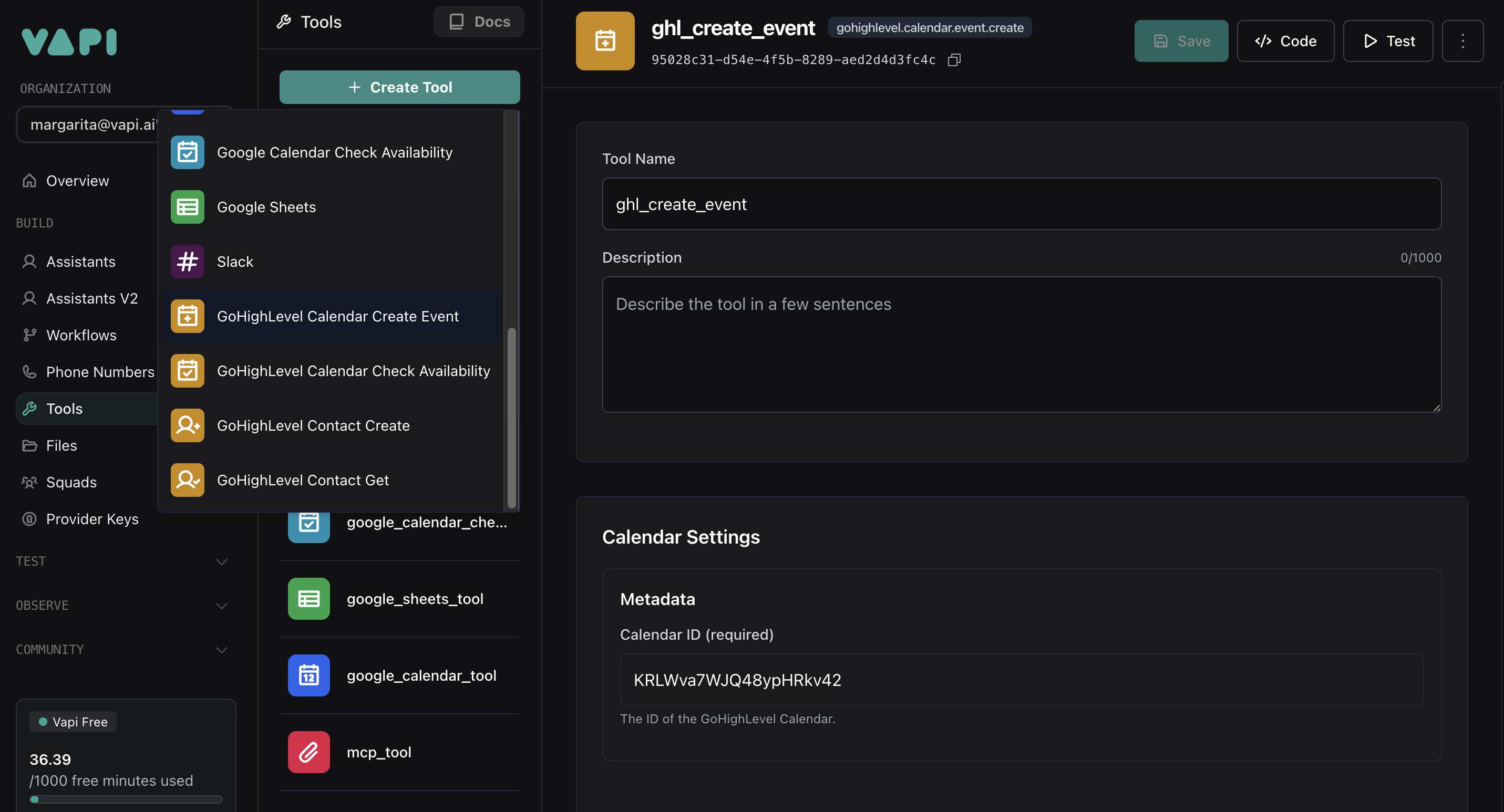The image size is (1504, 812).
Task: Click the Create Tool button
Action: click(x=399, y=87)
